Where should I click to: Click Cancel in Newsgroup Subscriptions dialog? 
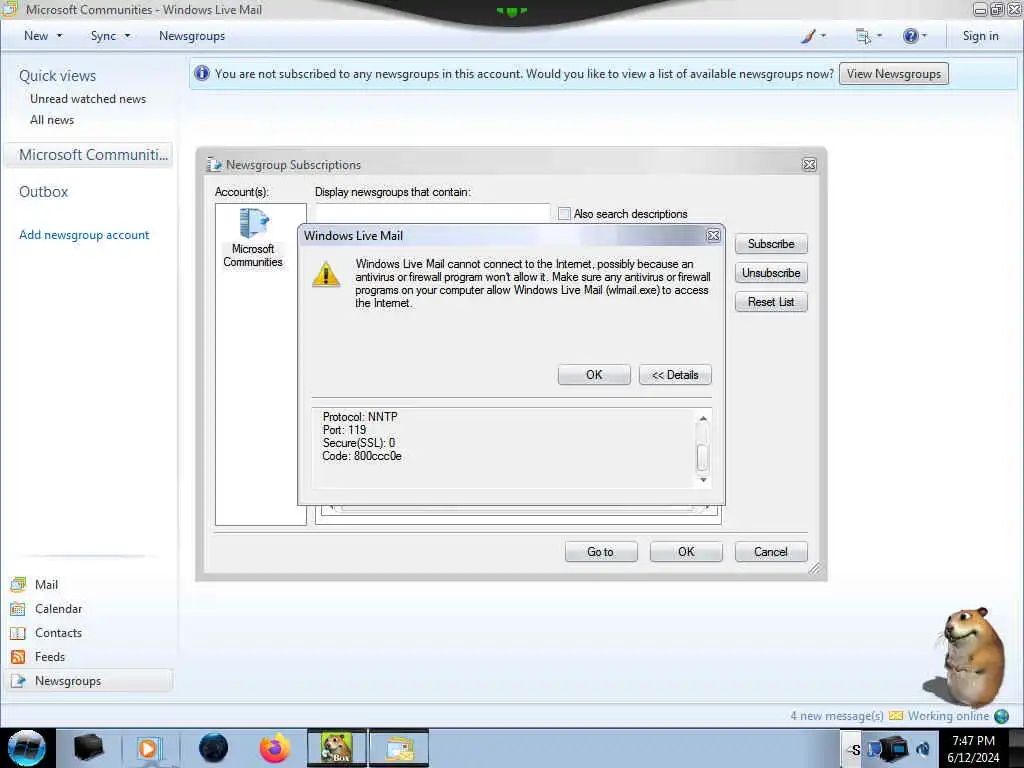pos(771,552)
